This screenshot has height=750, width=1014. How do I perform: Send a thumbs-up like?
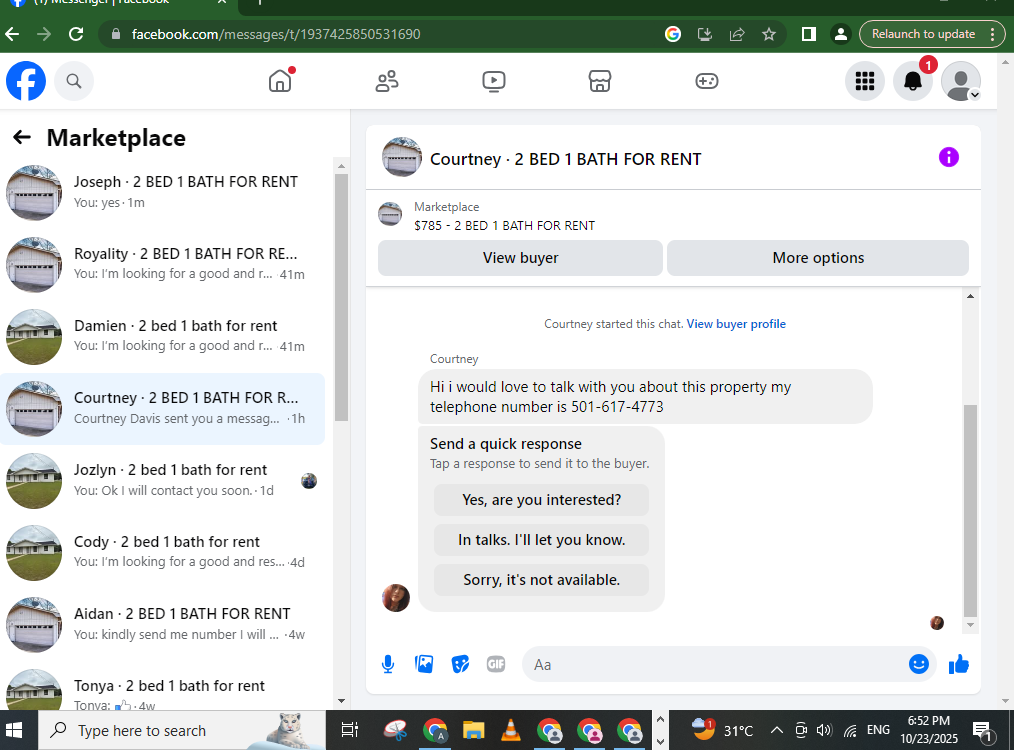click(959, 664)
